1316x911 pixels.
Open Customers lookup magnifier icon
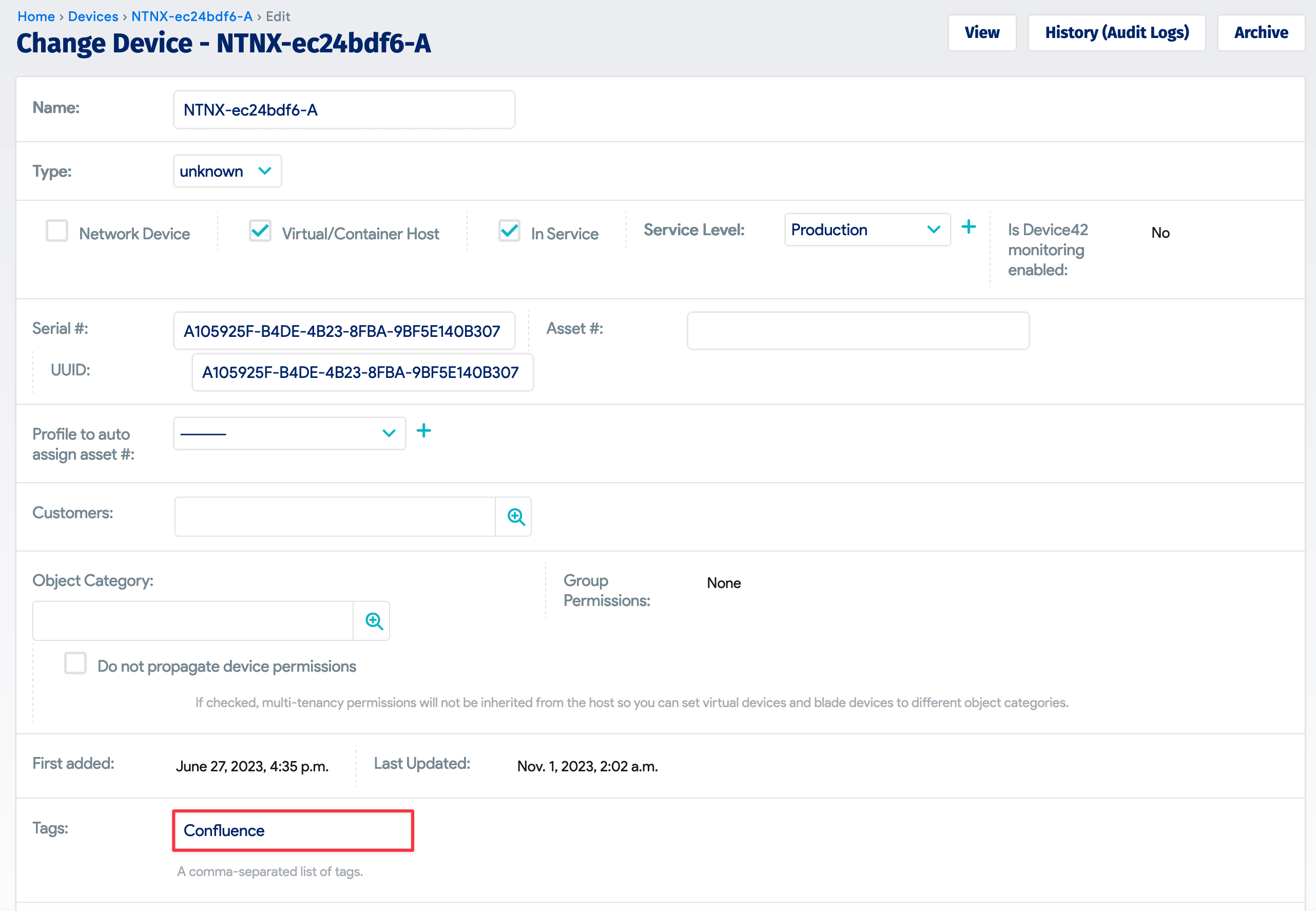(516, 517)
